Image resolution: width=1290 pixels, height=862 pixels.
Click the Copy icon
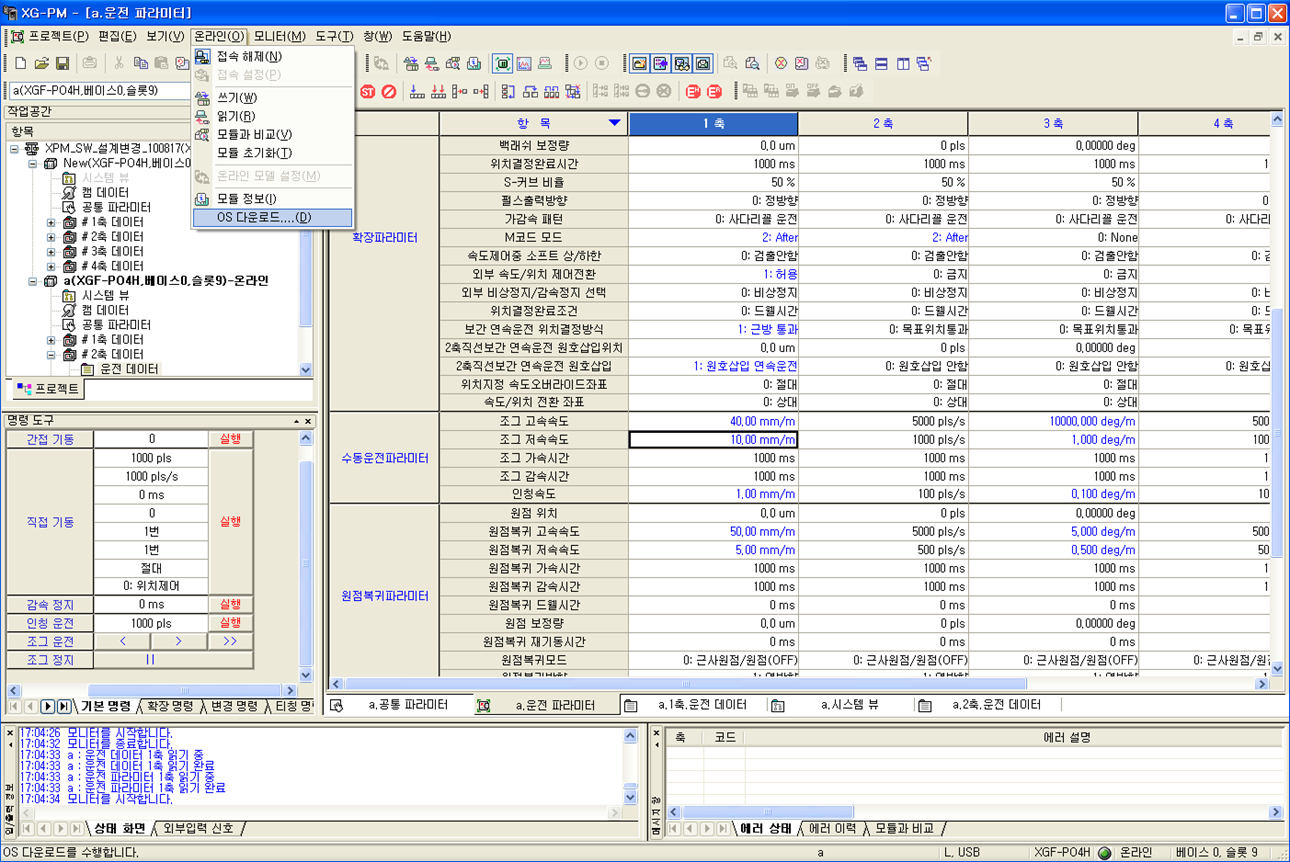[139, 62]
